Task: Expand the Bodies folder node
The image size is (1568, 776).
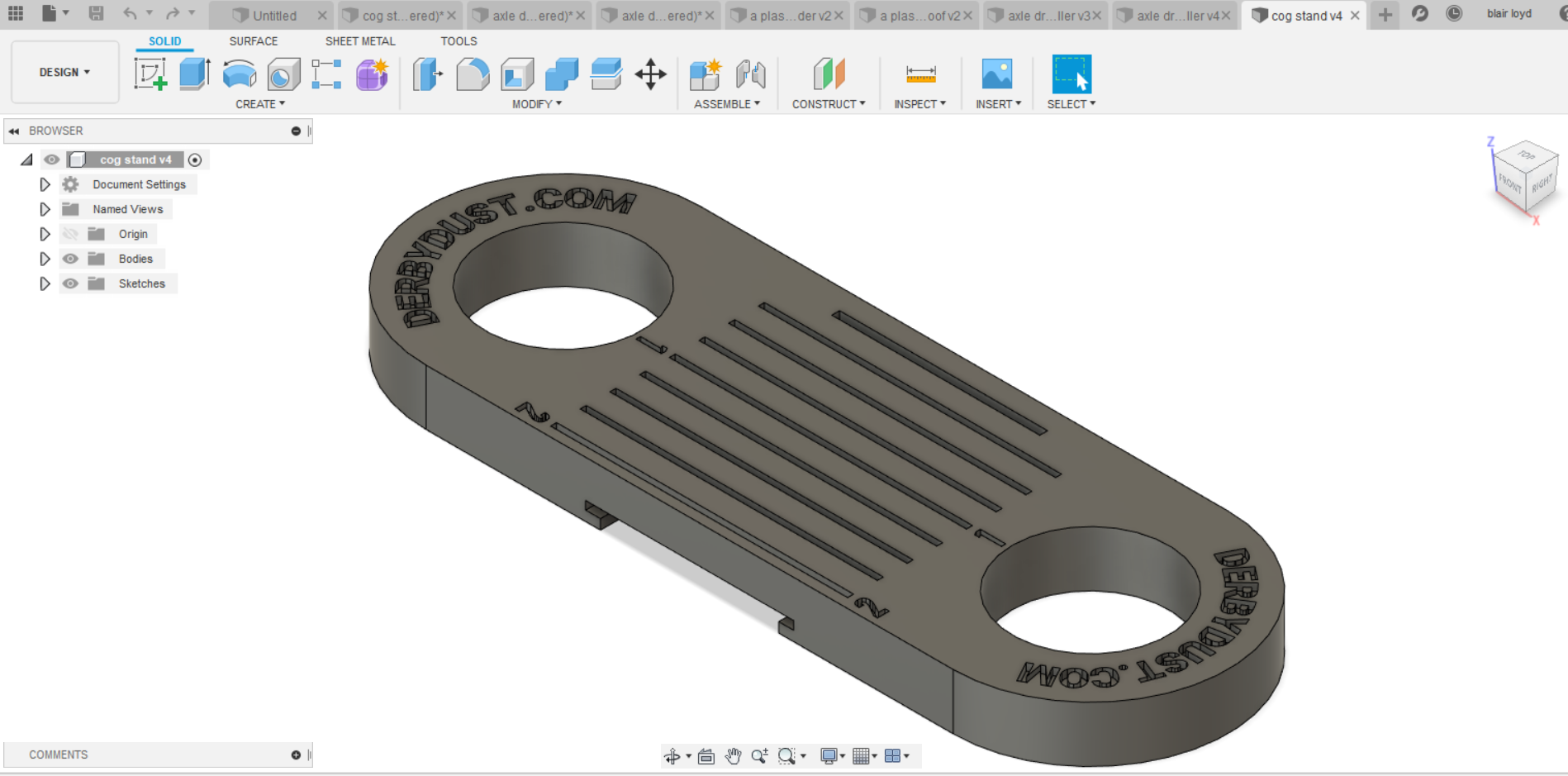Action: (45, 259)
